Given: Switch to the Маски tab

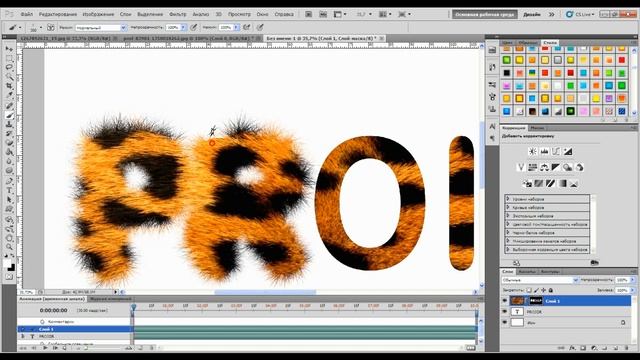Looking at the screenshot, I should click(537, 128).
